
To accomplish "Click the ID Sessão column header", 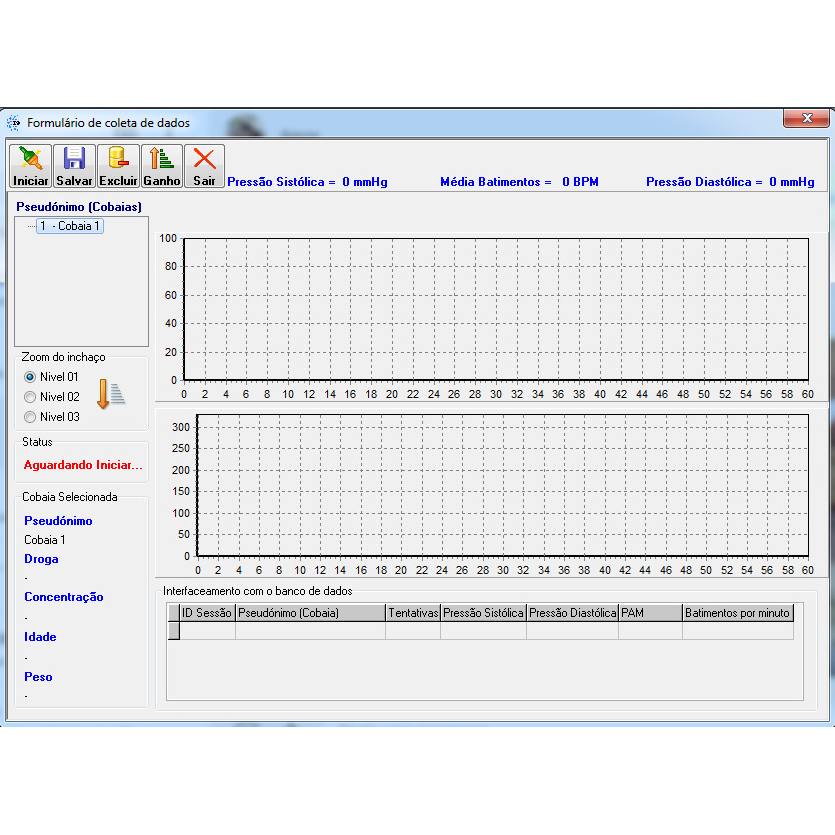I will pyautogui.click(x=207, y=613).
